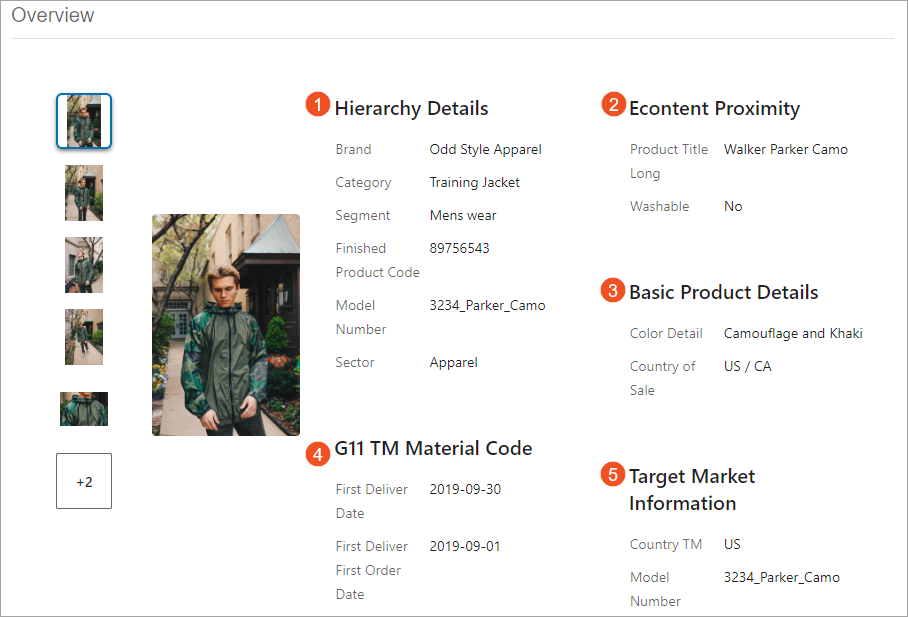Select the third jacket thumbnail

click(84, 265)
